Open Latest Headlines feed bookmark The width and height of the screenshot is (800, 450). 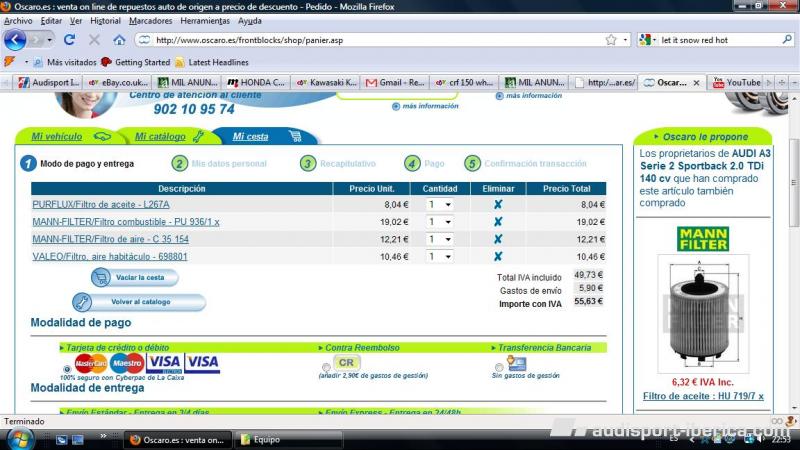point(212,62)
